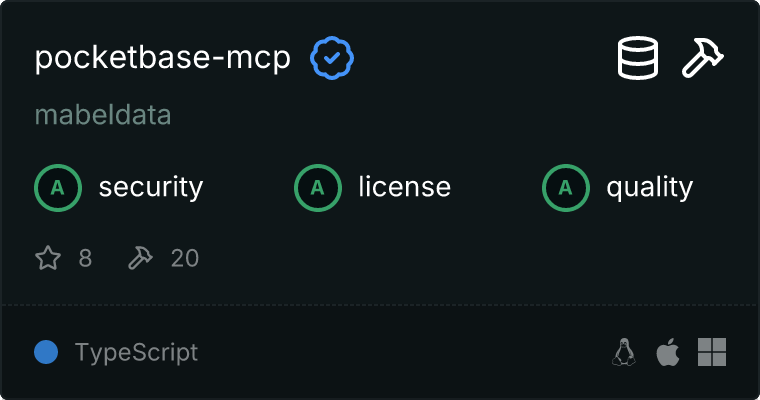This screenshot has width=760, height=400.
Task: Click the Windows platform icon
Action: pos(712,352)
